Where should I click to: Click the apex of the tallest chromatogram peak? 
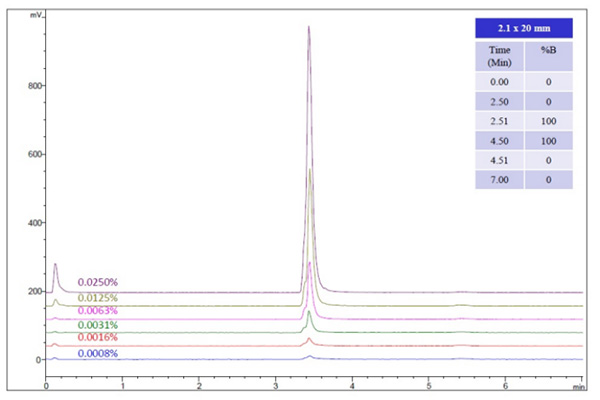coord(309,27)
